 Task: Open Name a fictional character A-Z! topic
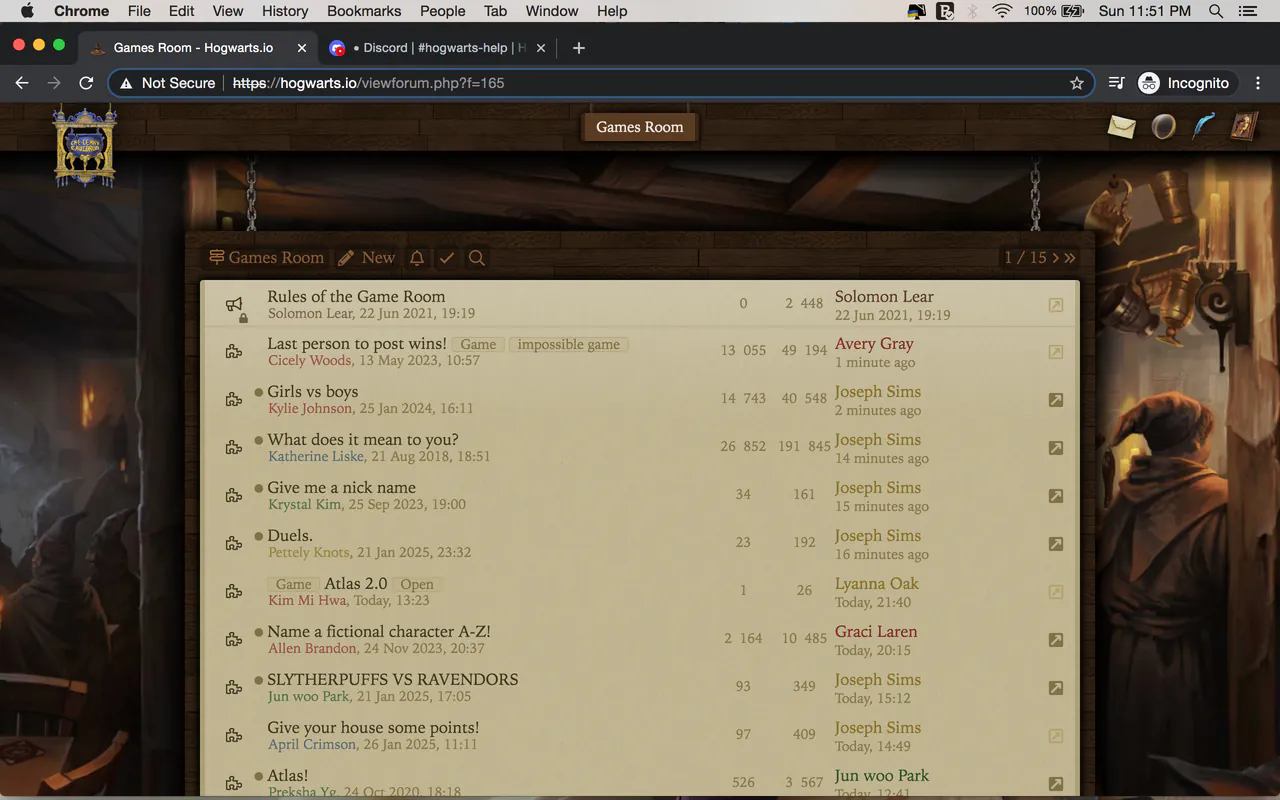click(379, 632)
